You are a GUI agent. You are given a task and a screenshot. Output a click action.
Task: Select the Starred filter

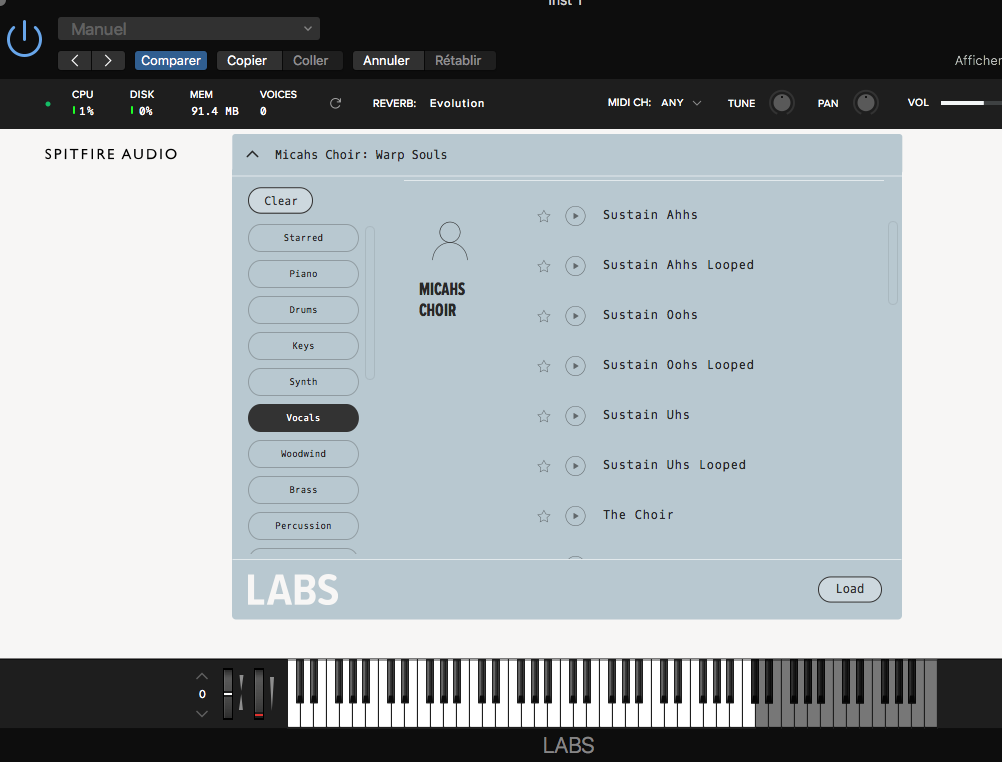(x=304, y=238)
